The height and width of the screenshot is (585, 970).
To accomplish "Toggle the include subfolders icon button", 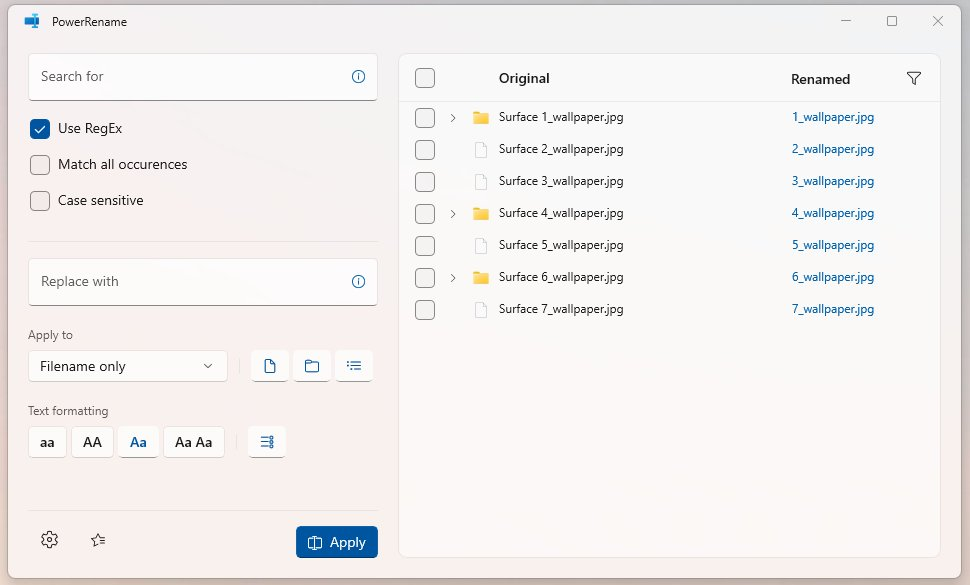I will tap(354, 367).
